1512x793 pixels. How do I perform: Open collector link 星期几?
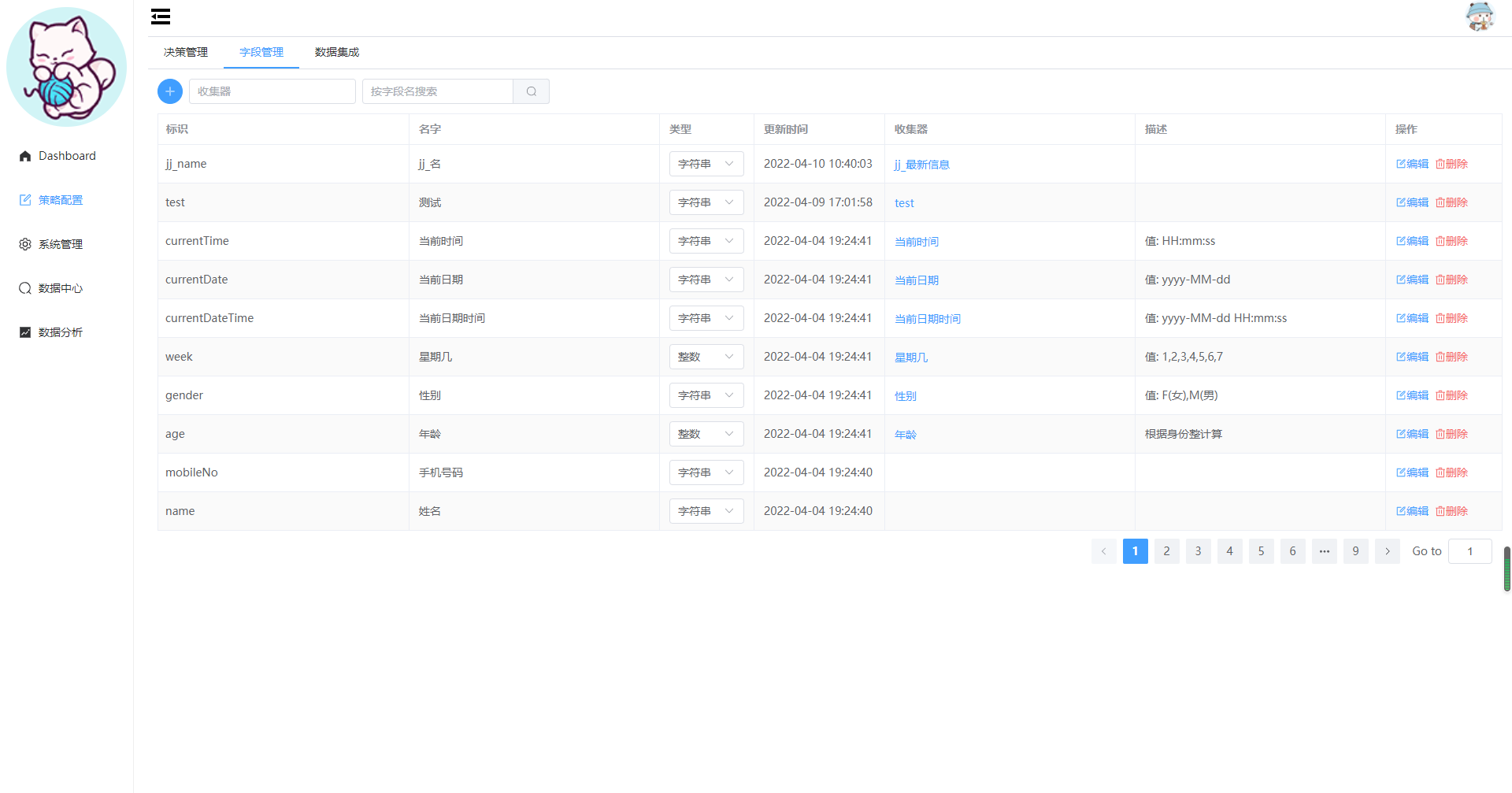pyautogui.click(x=911, y=358)
